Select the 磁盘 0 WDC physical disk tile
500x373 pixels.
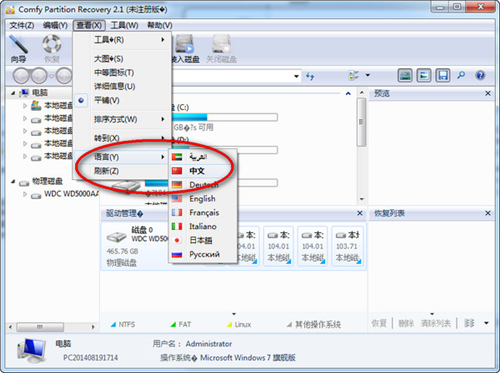click(136, 246)
